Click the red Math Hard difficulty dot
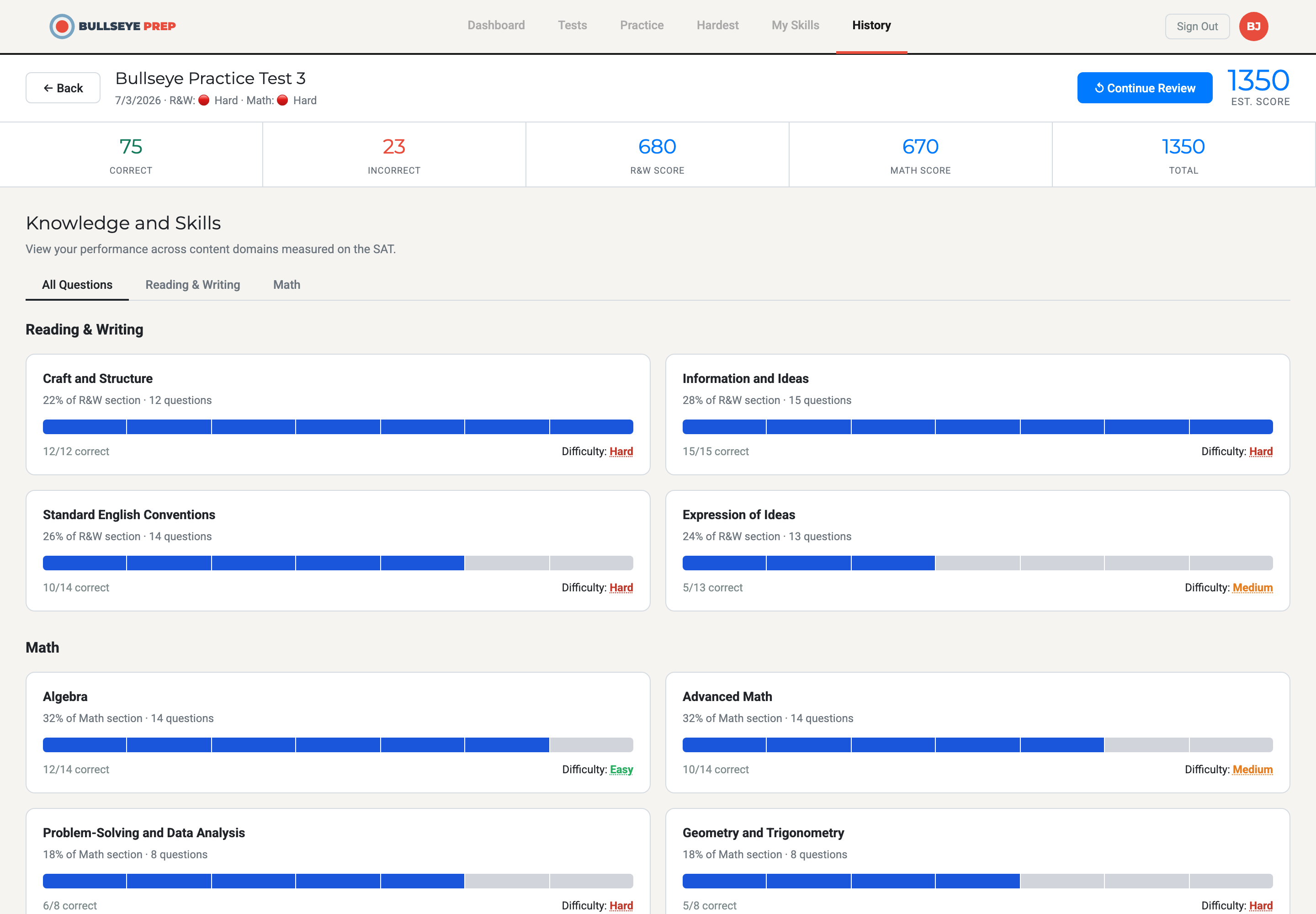The image size is (1316, 914). coord(282,100)
